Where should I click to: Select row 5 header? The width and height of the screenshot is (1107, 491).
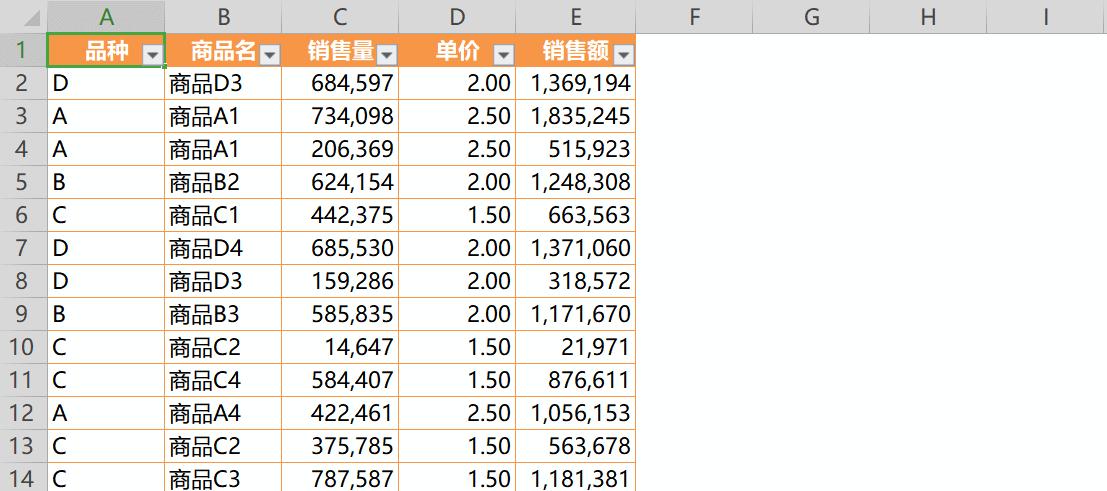pos(23,182)
